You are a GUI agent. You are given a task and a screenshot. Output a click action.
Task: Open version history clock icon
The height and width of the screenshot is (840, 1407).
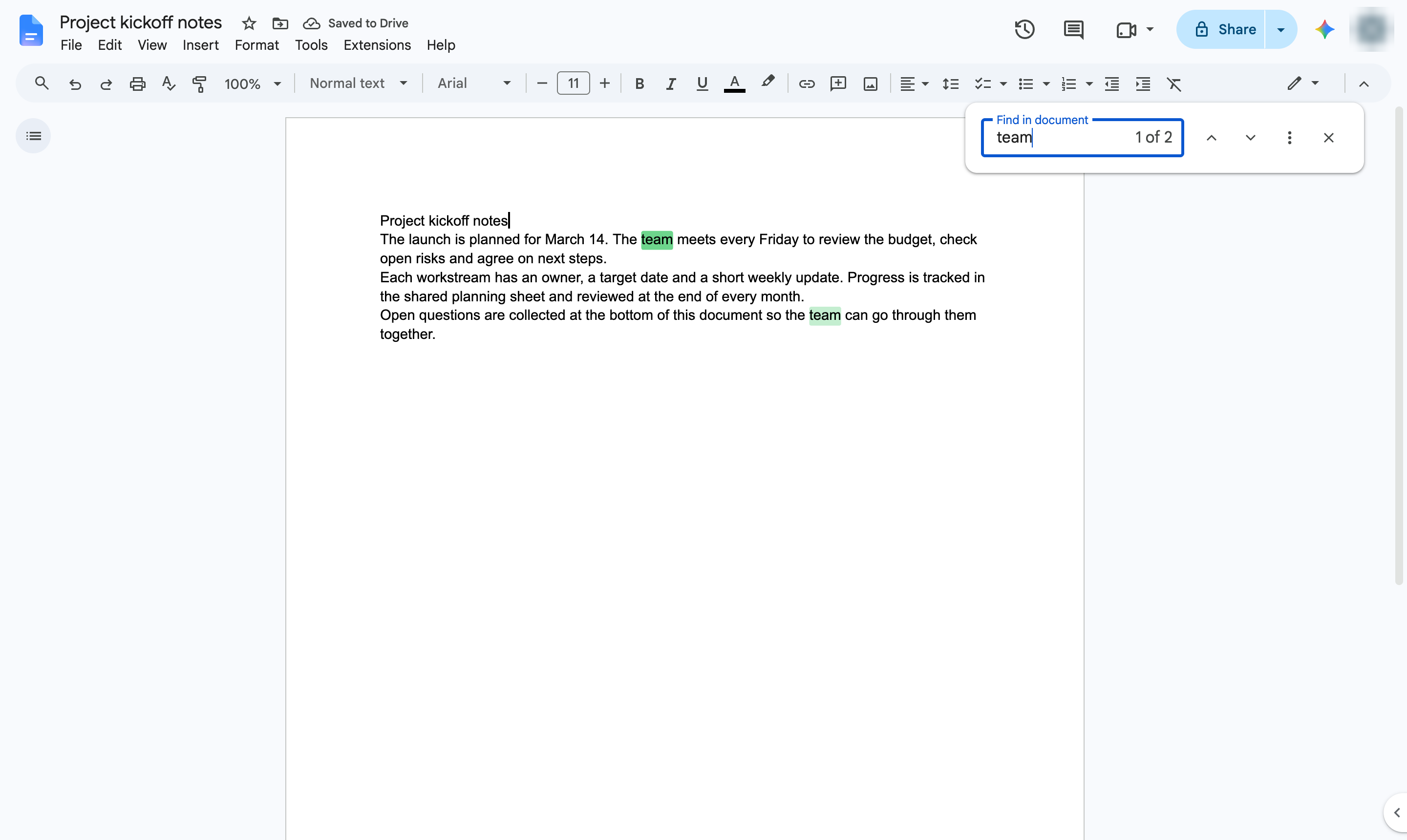(1024, 29)
